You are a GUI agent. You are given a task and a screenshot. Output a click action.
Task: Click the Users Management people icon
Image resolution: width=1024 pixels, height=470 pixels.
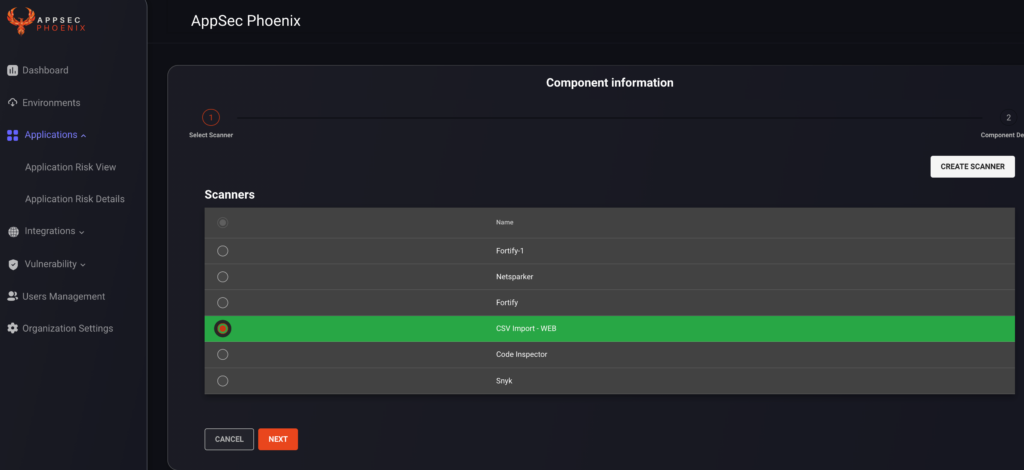[12, 296]
